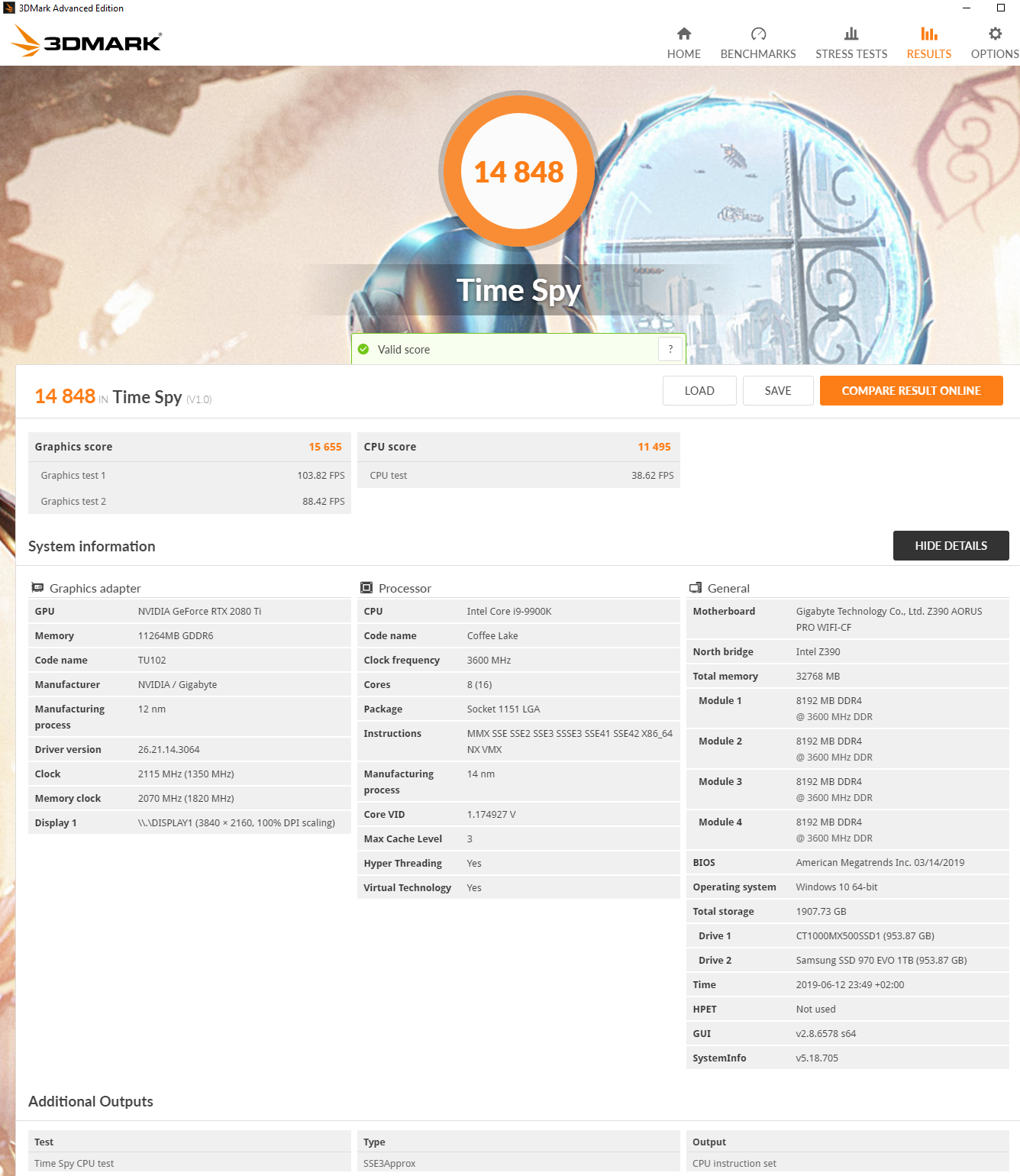Viewport: 1020px width, 1176px height.
Task: Click the Display 1 resolution value
Action: click(237, 822)
